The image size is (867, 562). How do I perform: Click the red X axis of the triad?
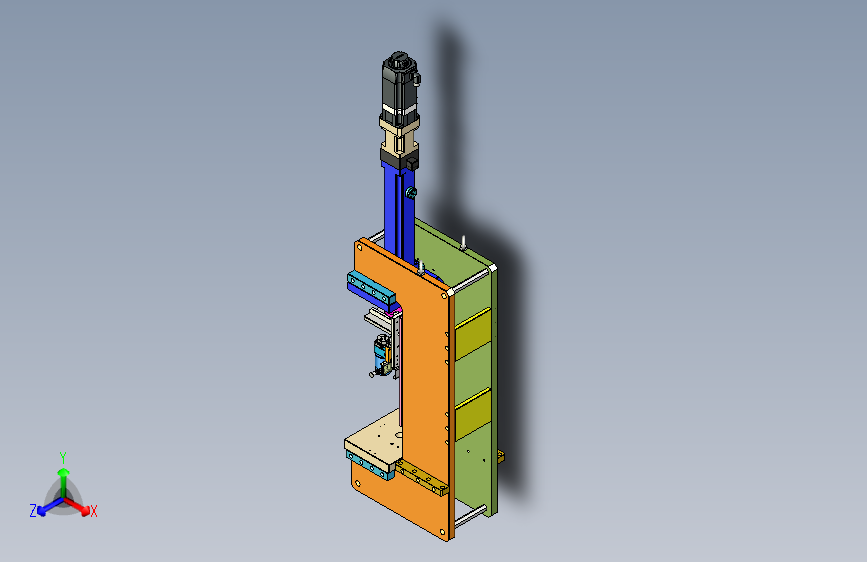79,506
